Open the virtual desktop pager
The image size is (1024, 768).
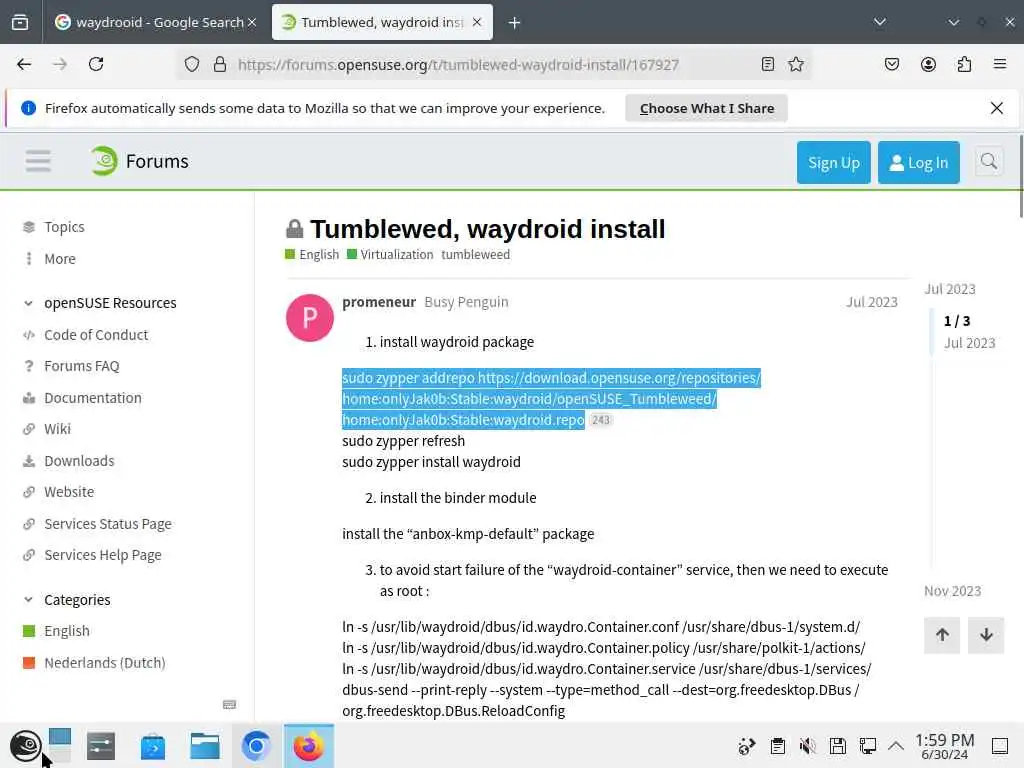(x=59, y=746)
